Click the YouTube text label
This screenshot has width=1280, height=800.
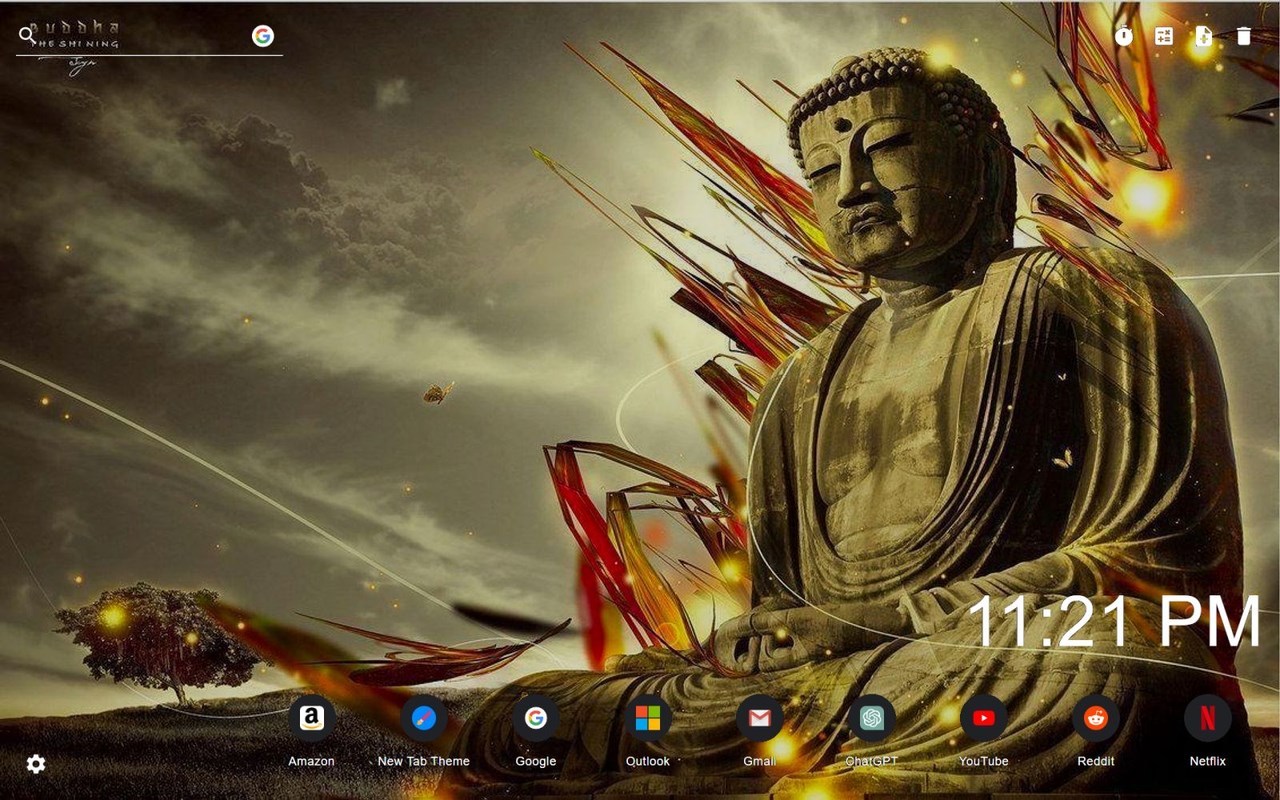point(984,761)
